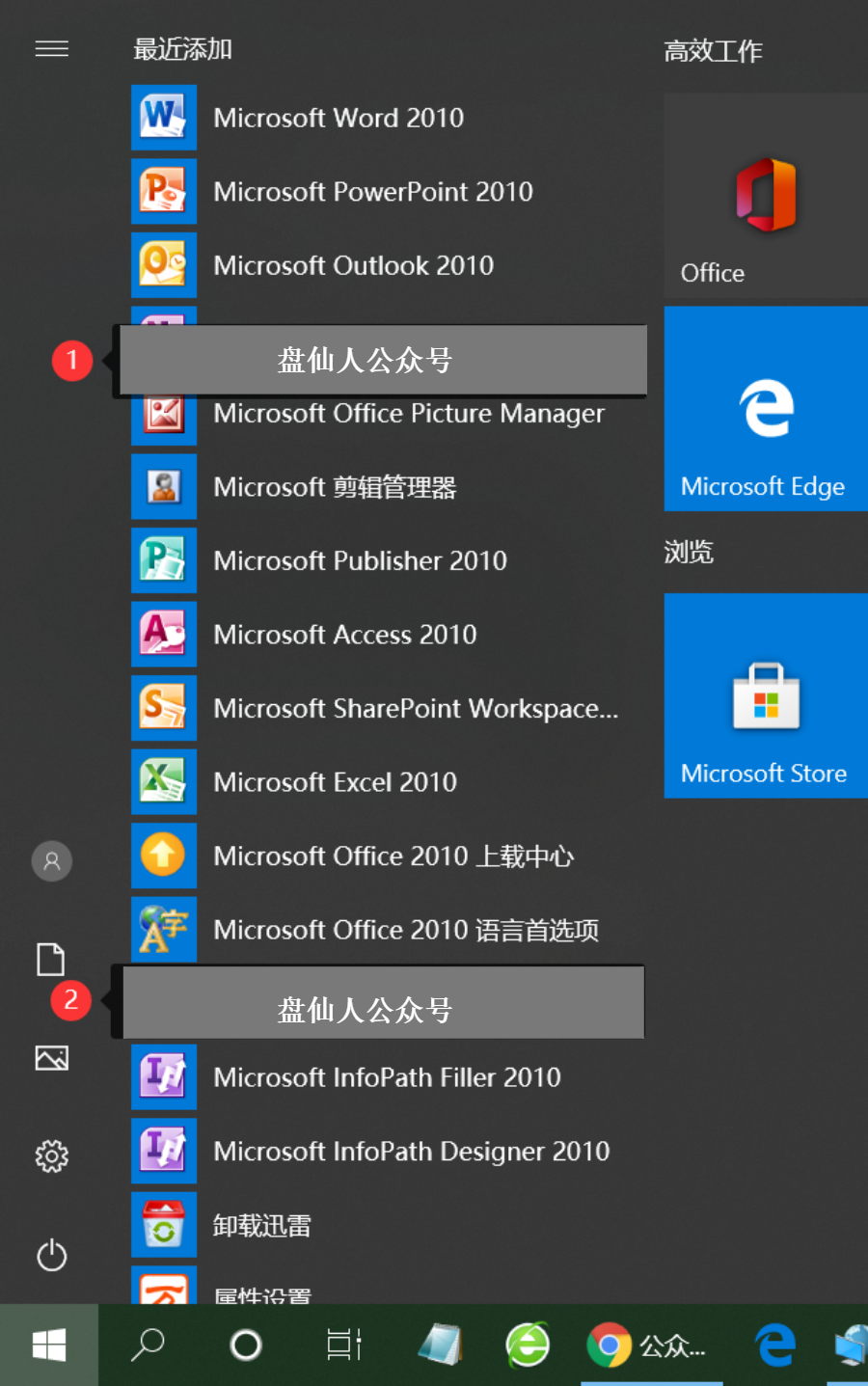868x1386 pixels.
Task: Open Office 2010 上载中心 icon
Action: pyautogui.click(x=164, y=856)
